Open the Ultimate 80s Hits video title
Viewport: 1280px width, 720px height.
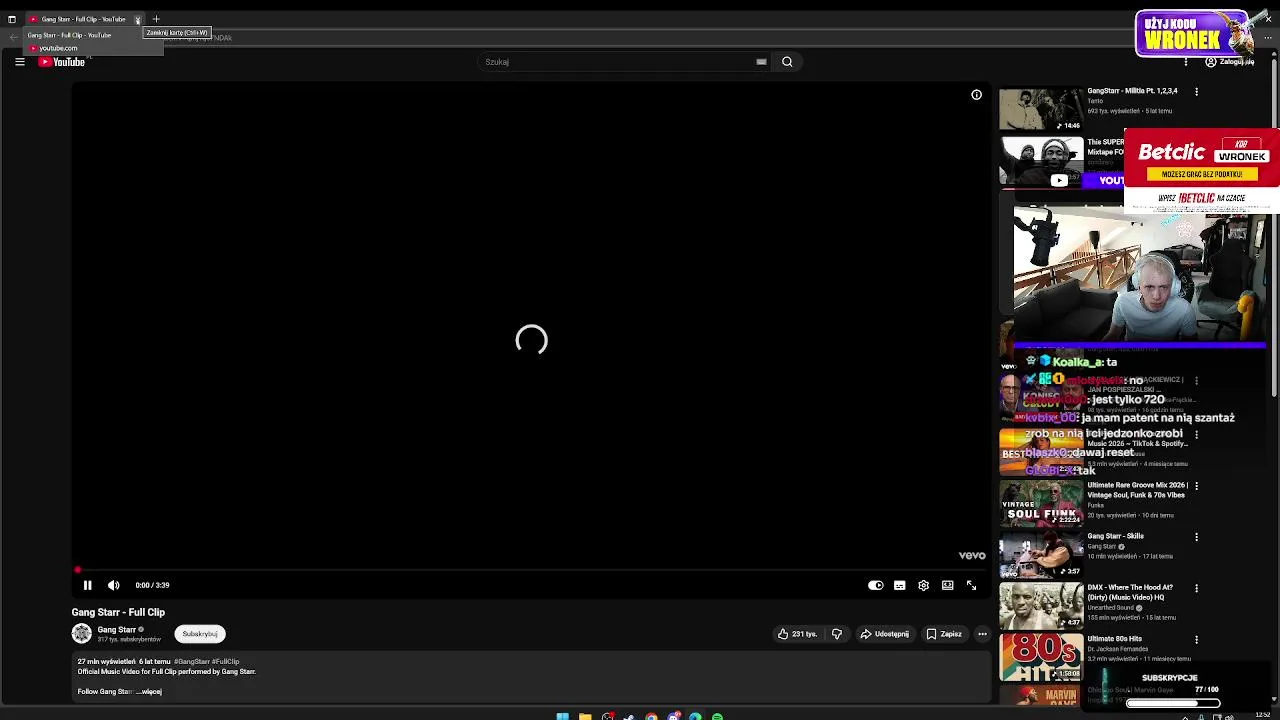tap(1115, 638)
